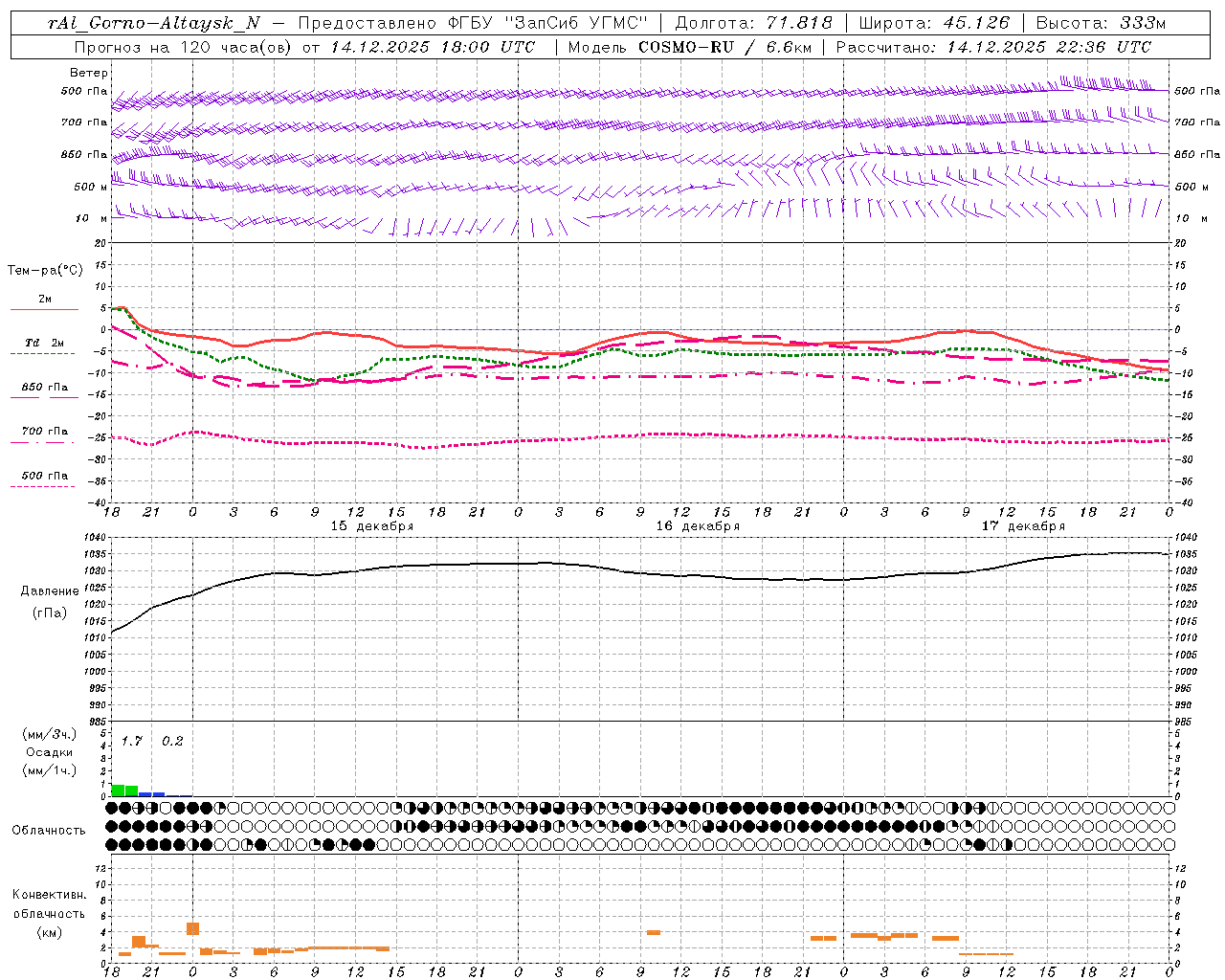Click the (мм/3ч.) precipitation unit label
Screen dimensions: 1225x980
pos(49,734)
